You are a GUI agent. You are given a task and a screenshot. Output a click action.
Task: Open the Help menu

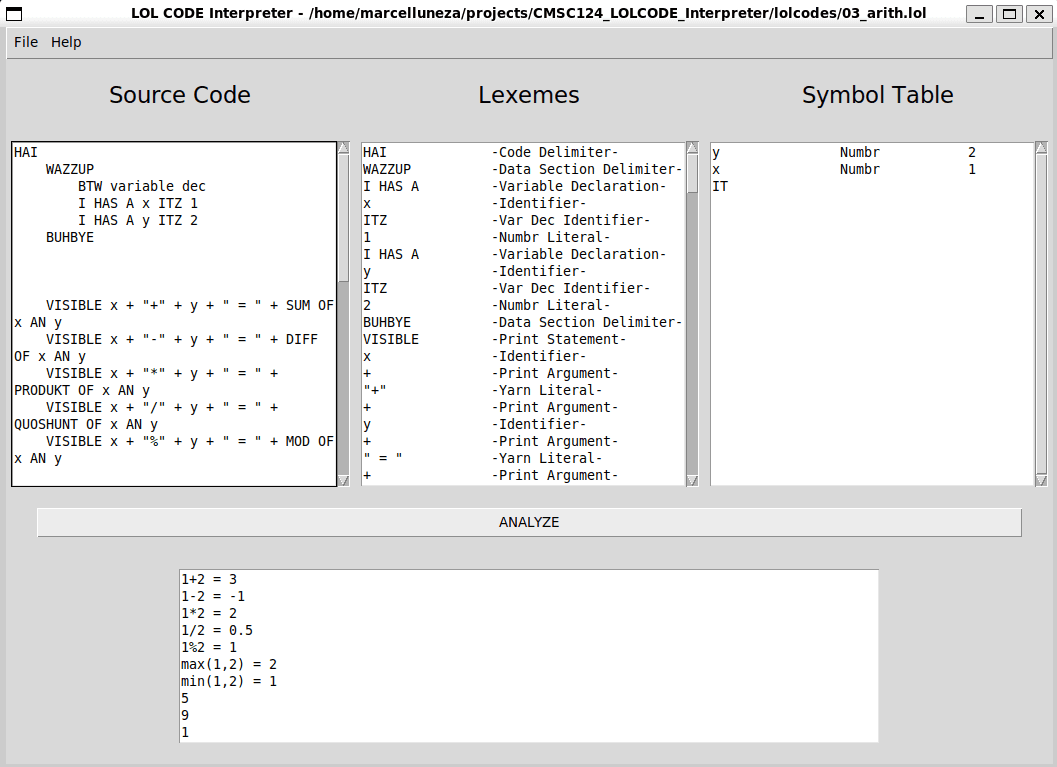[66, 42]
